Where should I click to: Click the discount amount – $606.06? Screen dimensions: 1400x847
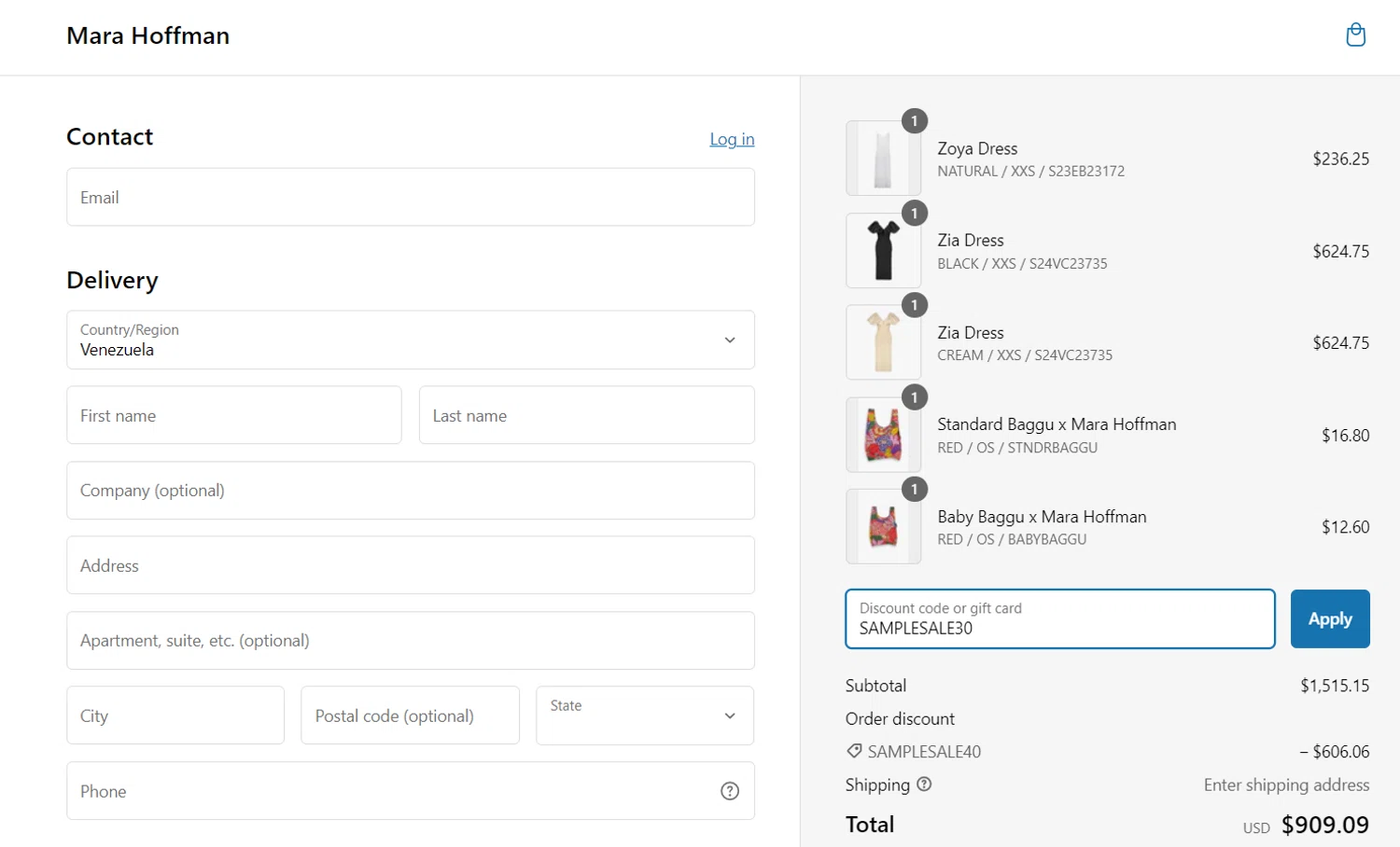click(1335, 752)
